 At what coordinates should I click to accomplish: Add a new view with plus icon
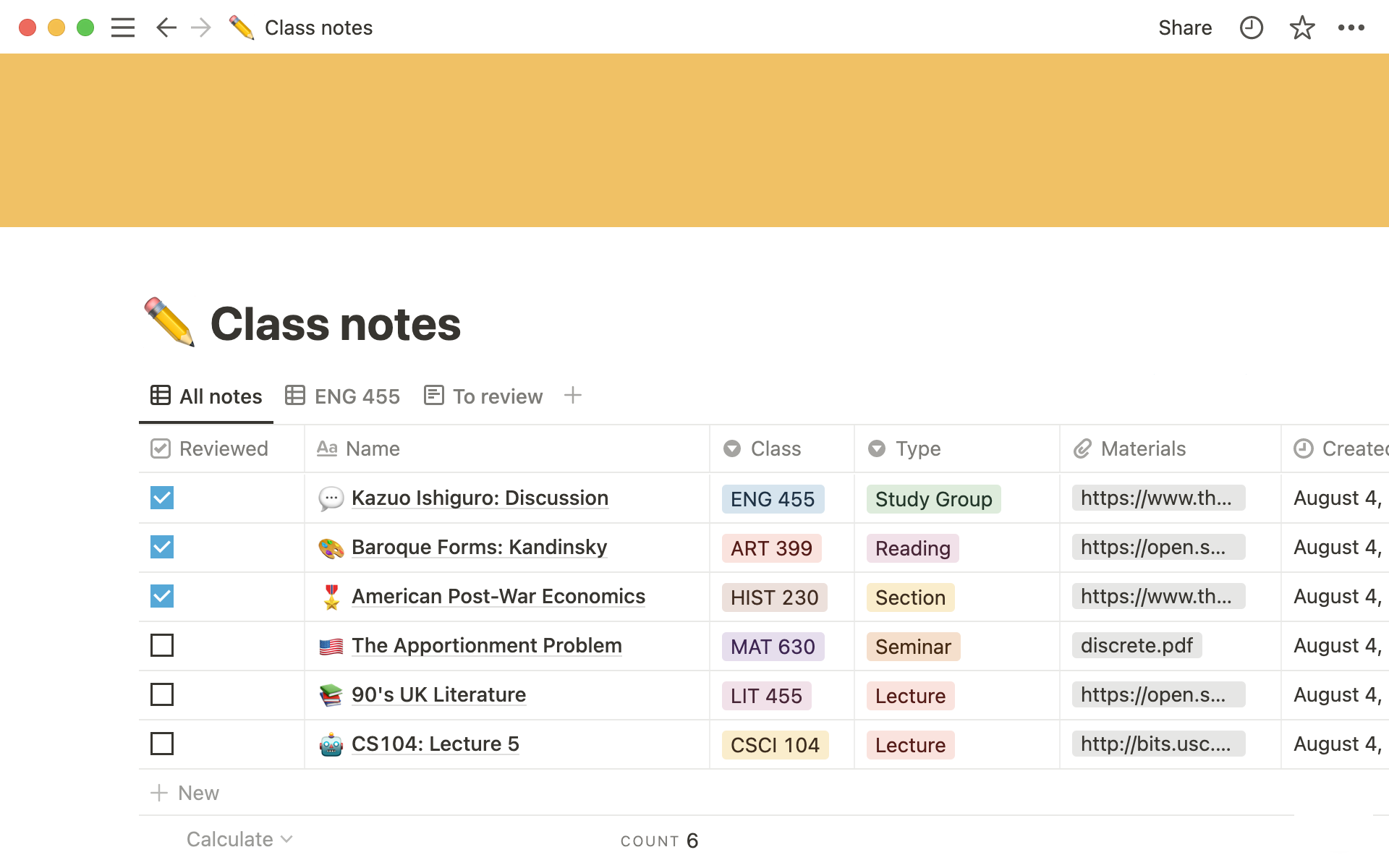point(572,395)
